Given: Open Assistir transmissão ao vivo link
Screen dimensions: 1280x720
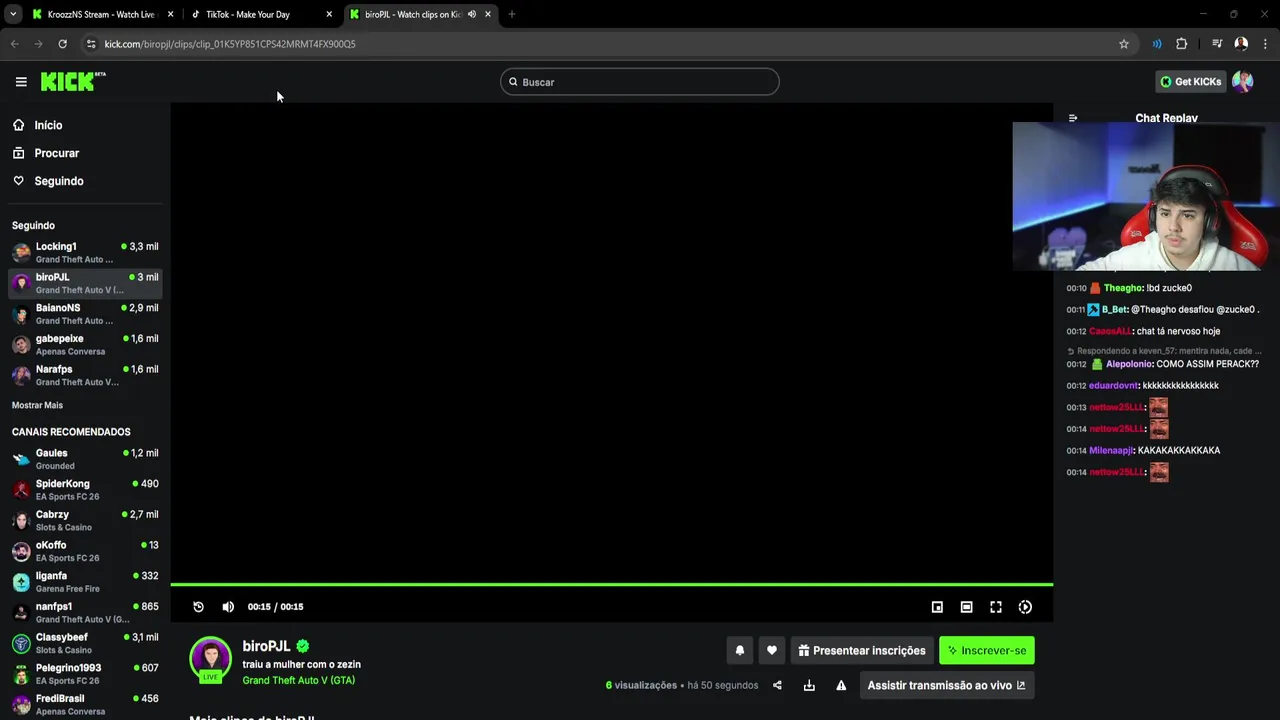Looking at the screenshot, I should [x=946, y=685].
